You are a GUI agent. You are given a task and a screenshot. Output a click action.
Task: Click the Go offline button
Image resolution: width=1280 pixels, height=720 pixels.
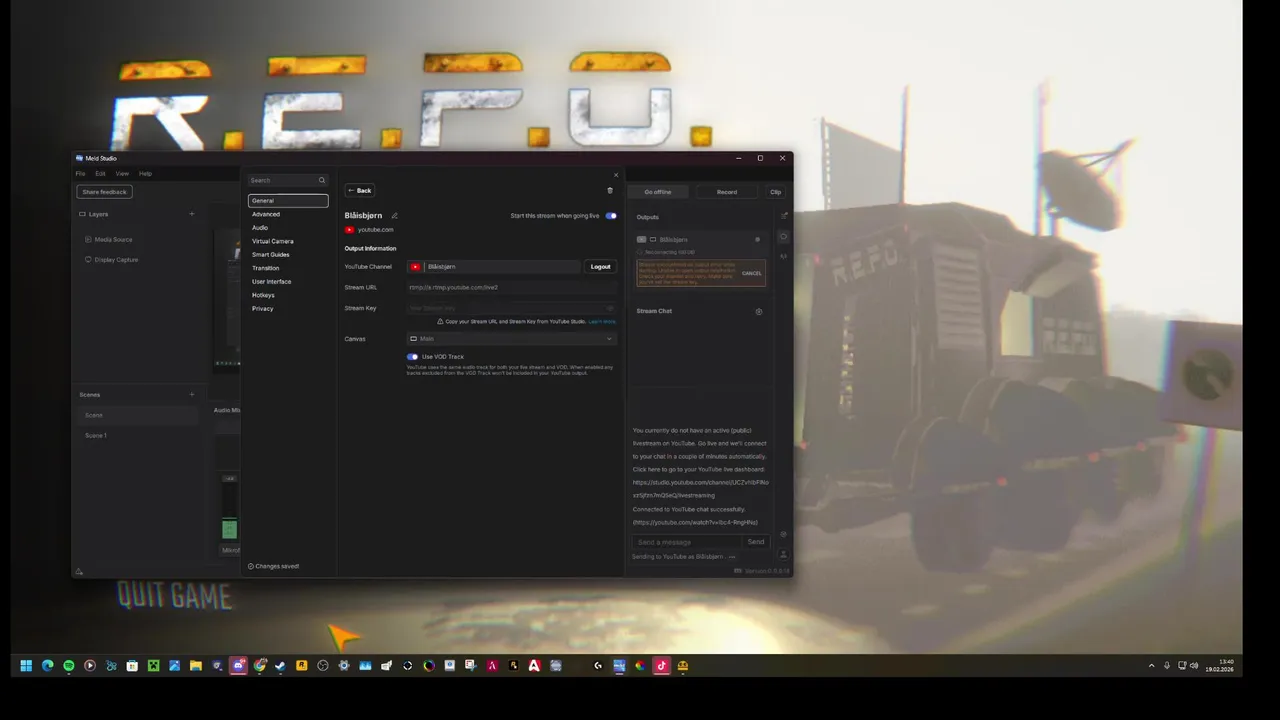(657, 192)
